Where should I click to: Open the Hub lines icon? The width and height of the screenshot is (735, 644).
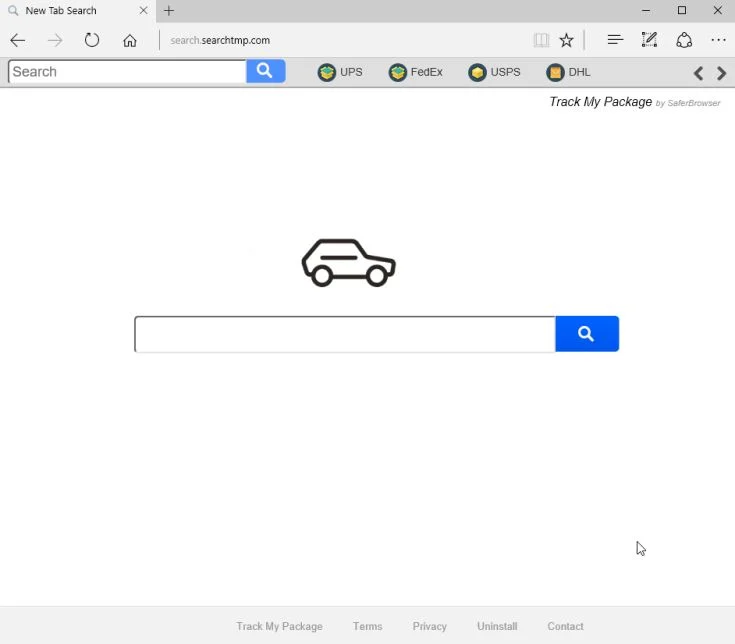click(x=615, y=40)
